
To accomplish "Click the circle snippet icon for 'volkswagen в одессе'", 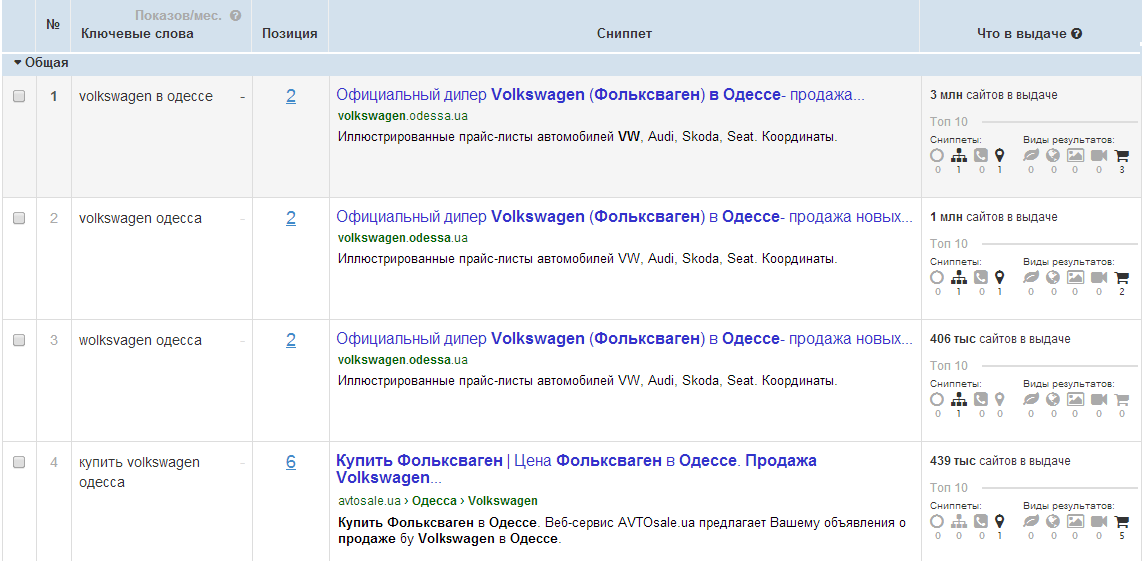I will pos(937,156).
